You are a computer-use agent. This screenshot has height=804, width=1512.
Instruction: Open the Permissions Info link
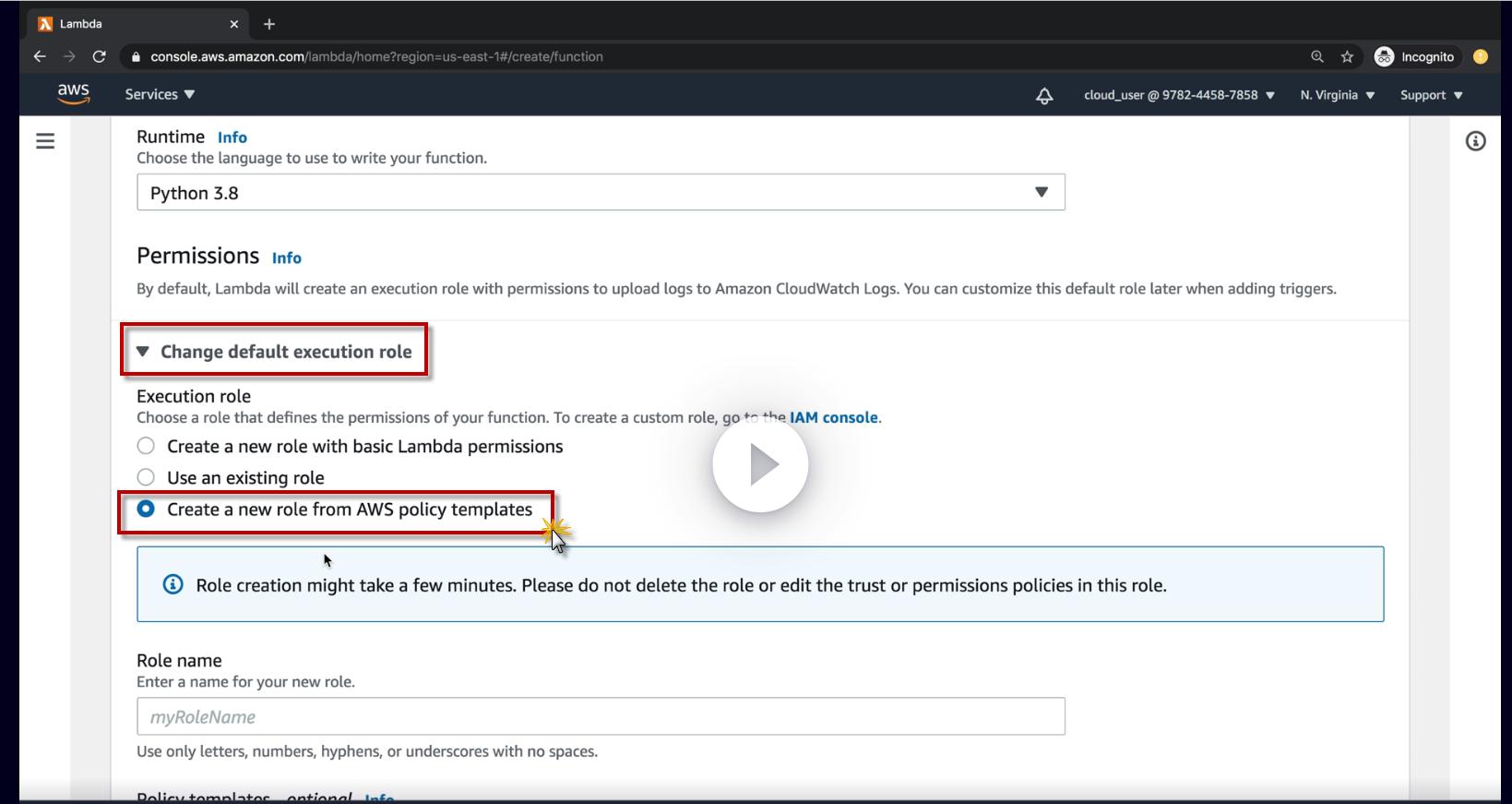pyautogui.click(x=286, y=258)
